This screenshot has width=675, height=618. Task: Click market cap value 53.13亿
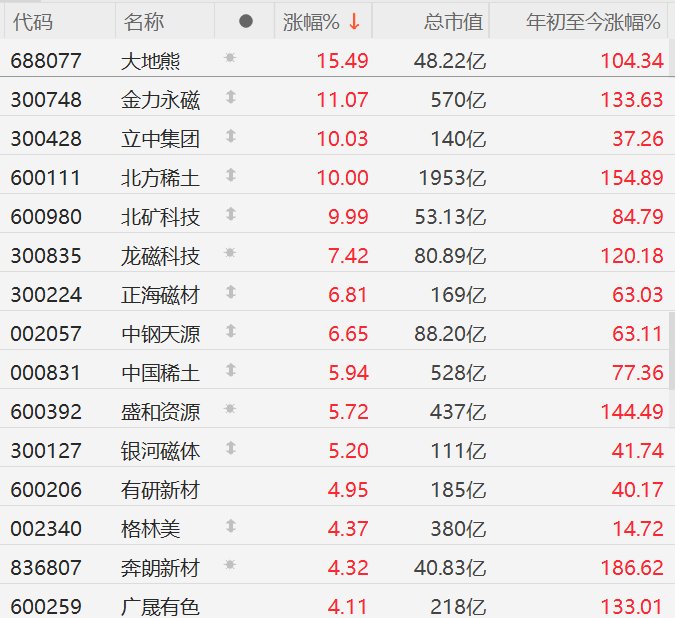click(x=450, y=216)
